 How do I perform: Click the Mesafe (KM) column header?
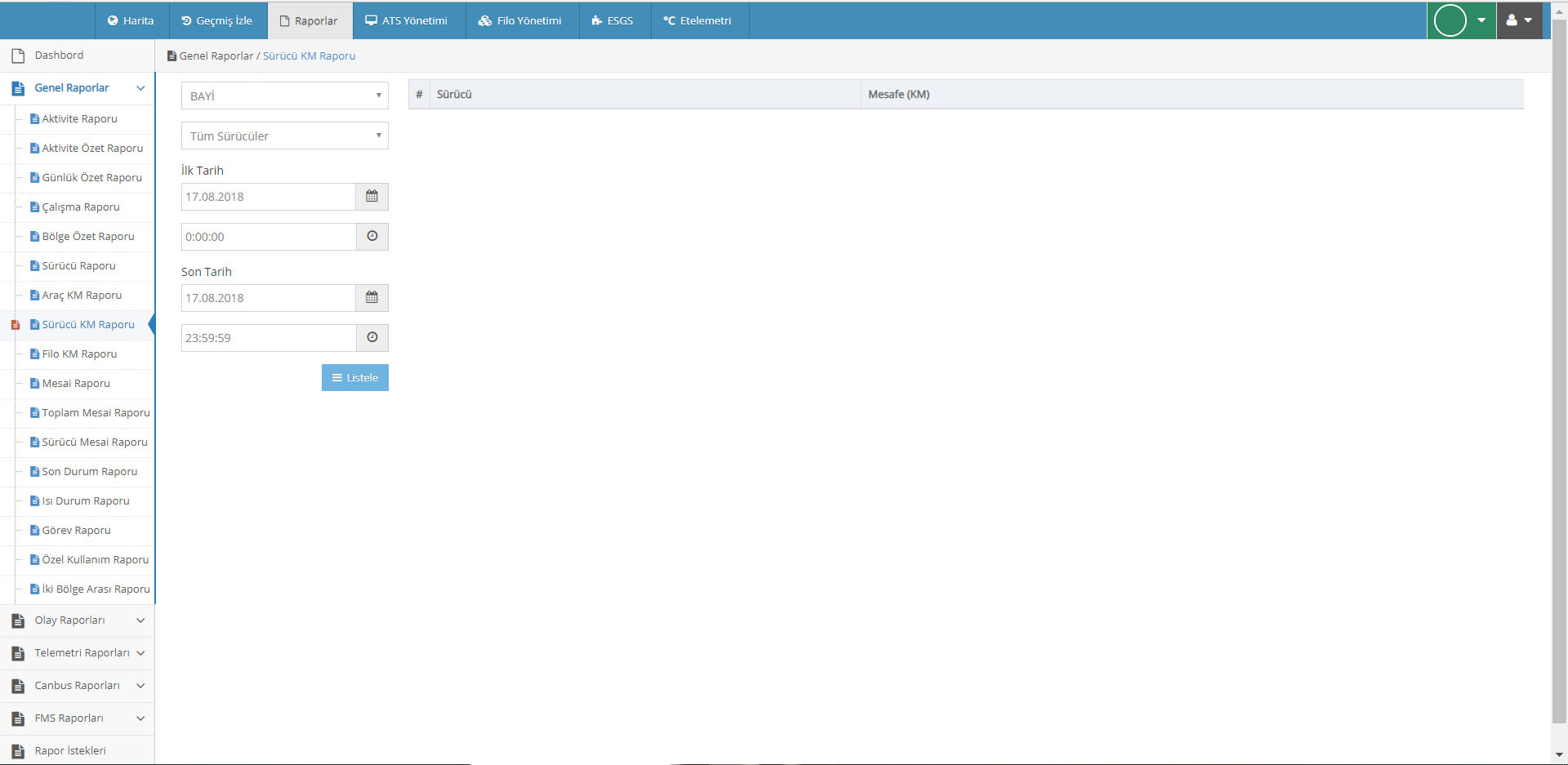tap(1192, 95)
